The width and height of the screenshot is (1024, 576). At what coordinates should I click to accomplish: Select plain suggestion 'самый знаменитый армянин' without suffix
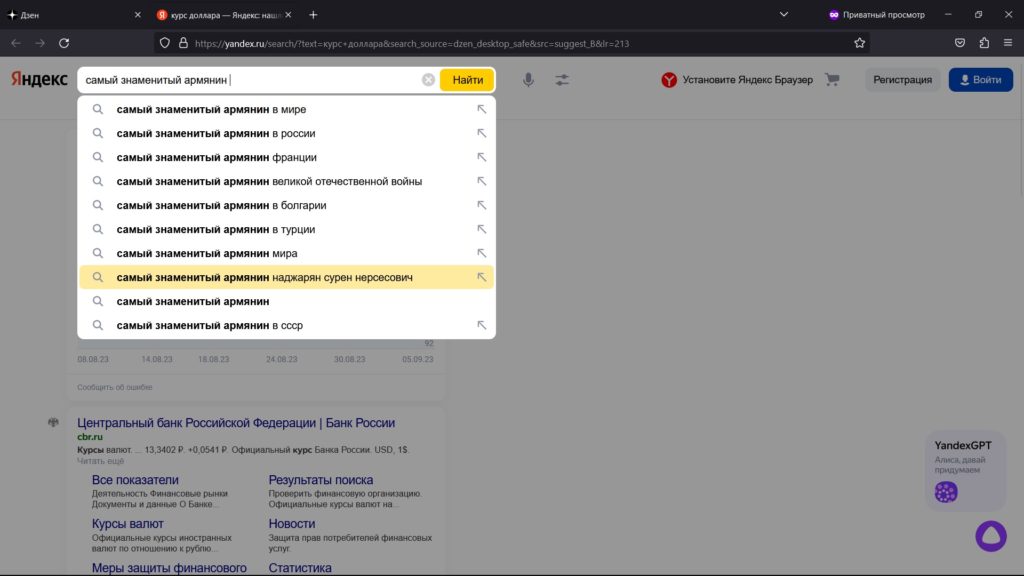pos(286,301)
